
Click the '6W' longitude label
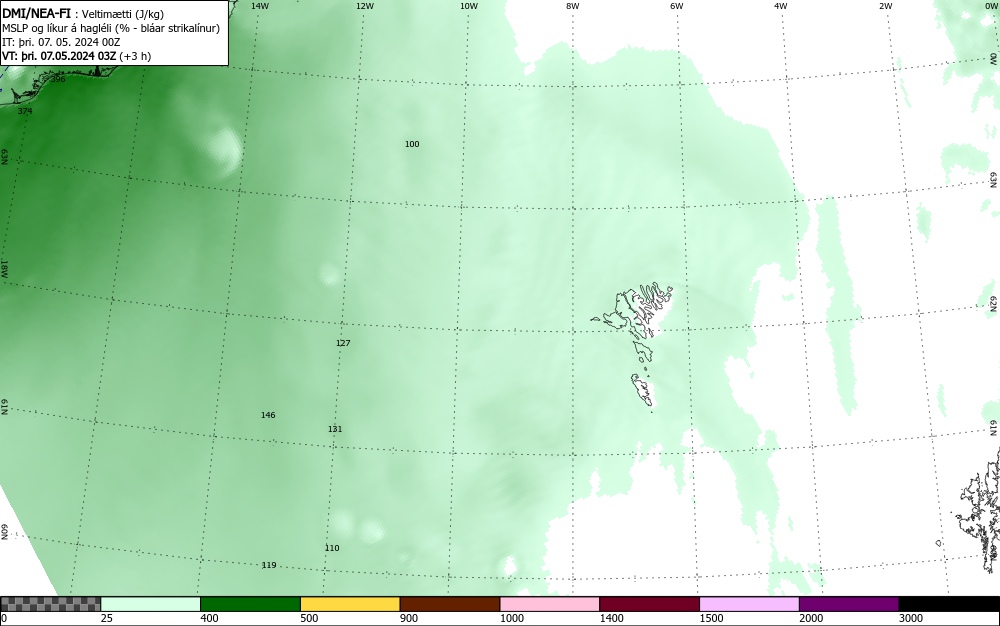[677, 6]
